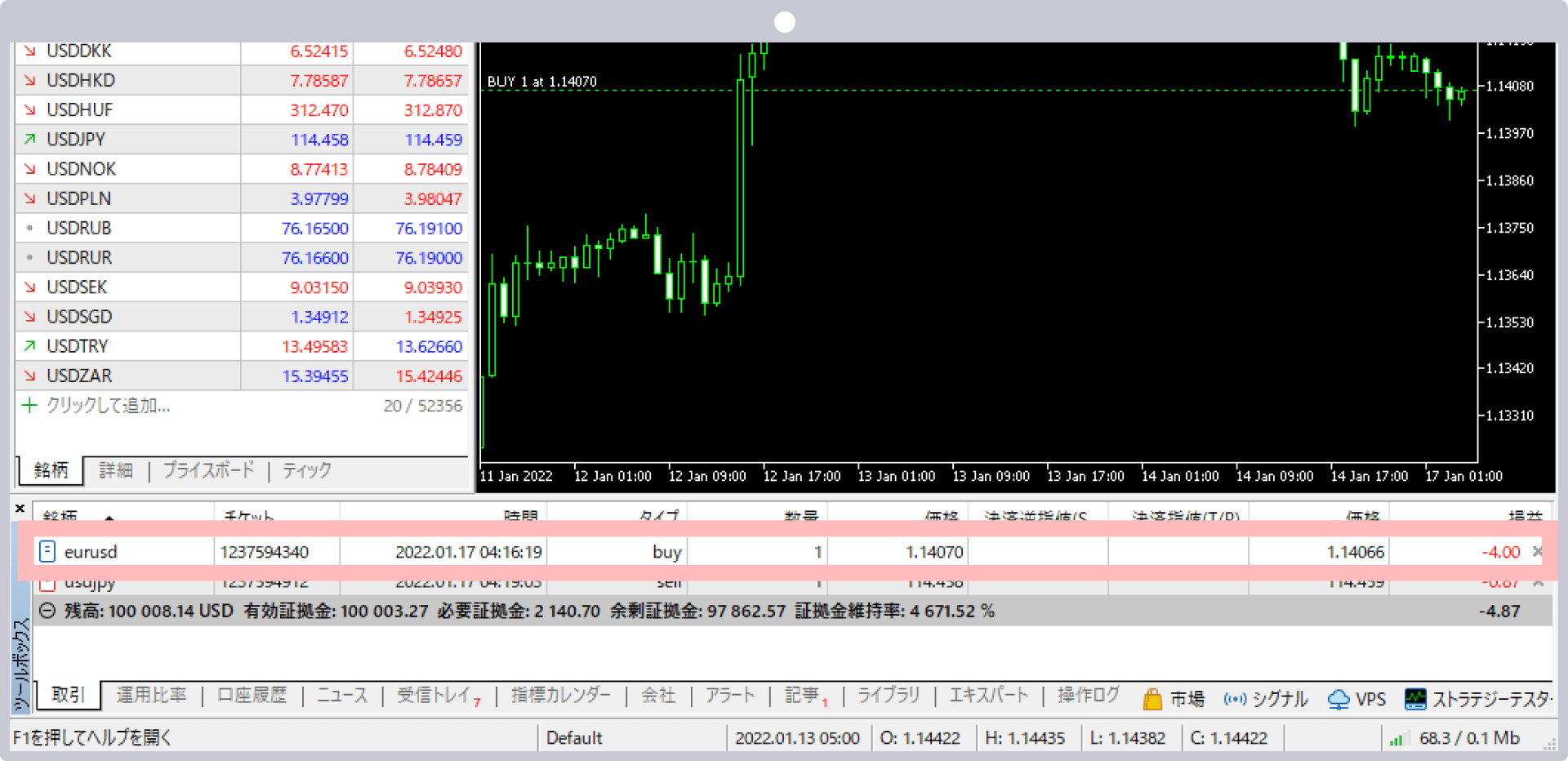The height and width of the screenshot is (761, 1568).
Task: Switch to the 詳細 tab
Action: (x=116, y=470)
